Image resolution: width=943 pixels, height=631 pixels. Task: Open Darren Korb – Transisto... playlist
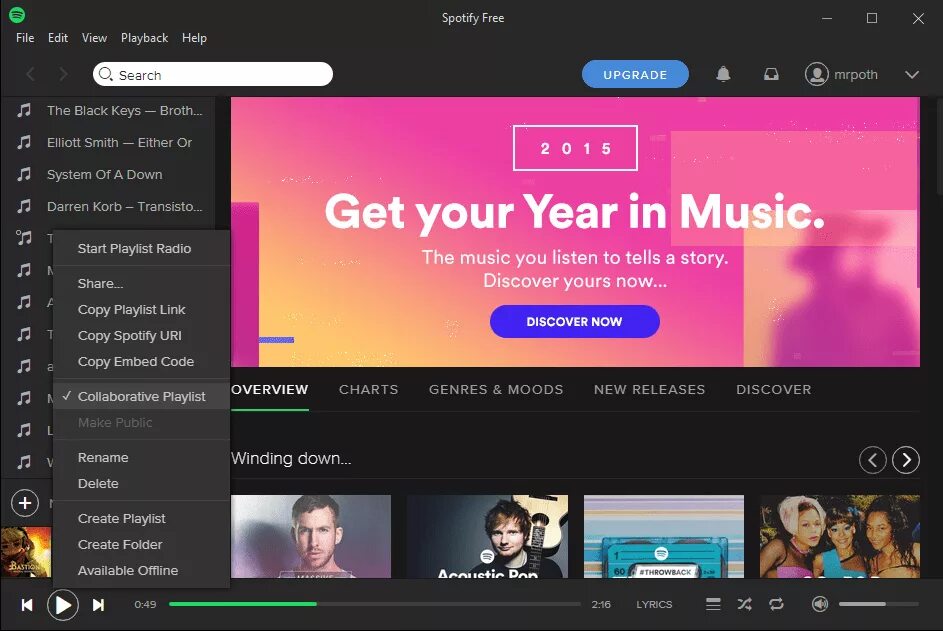(x=124, y=206)
